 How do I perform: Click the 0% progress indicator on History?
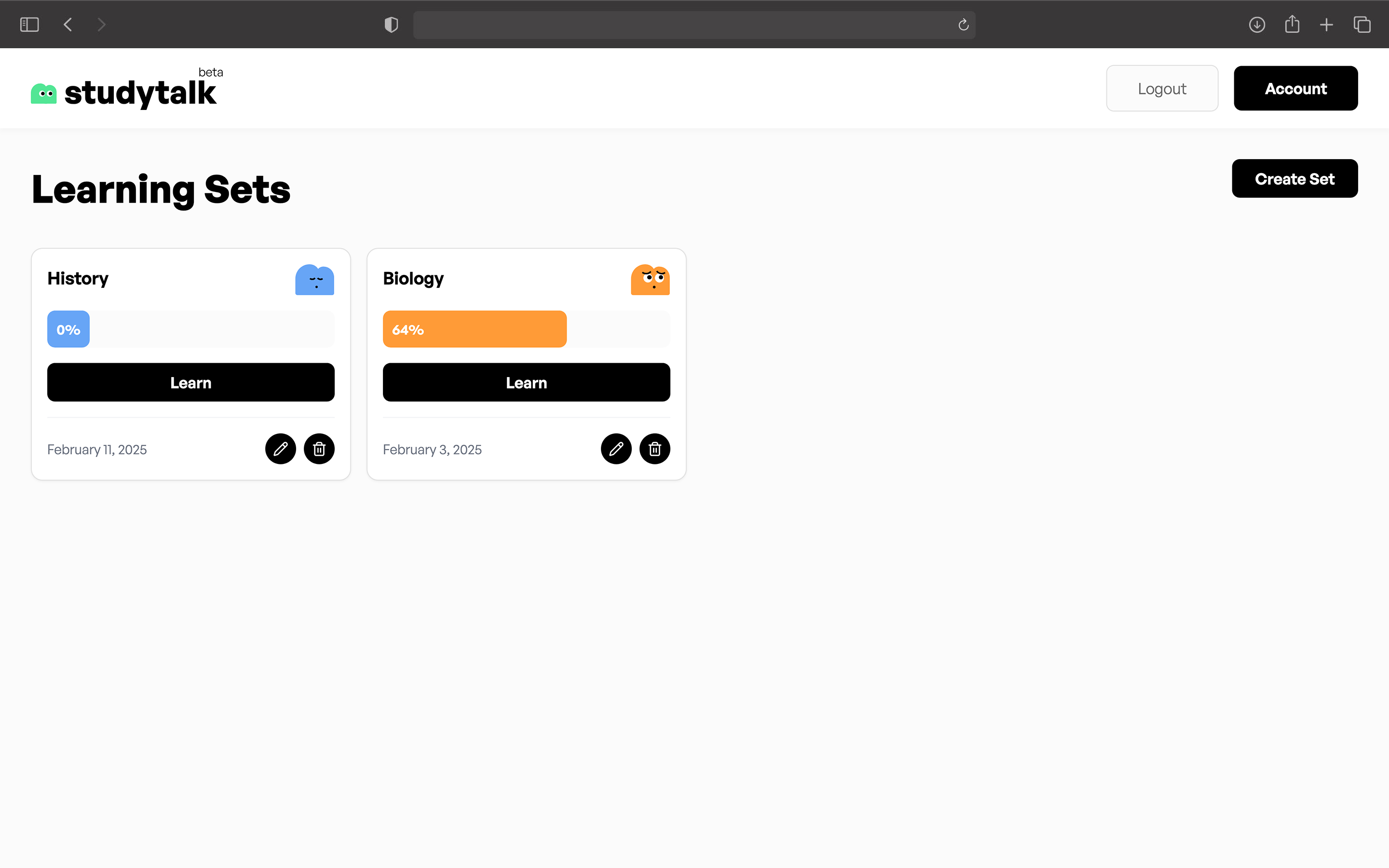click(x=67, y=329)
